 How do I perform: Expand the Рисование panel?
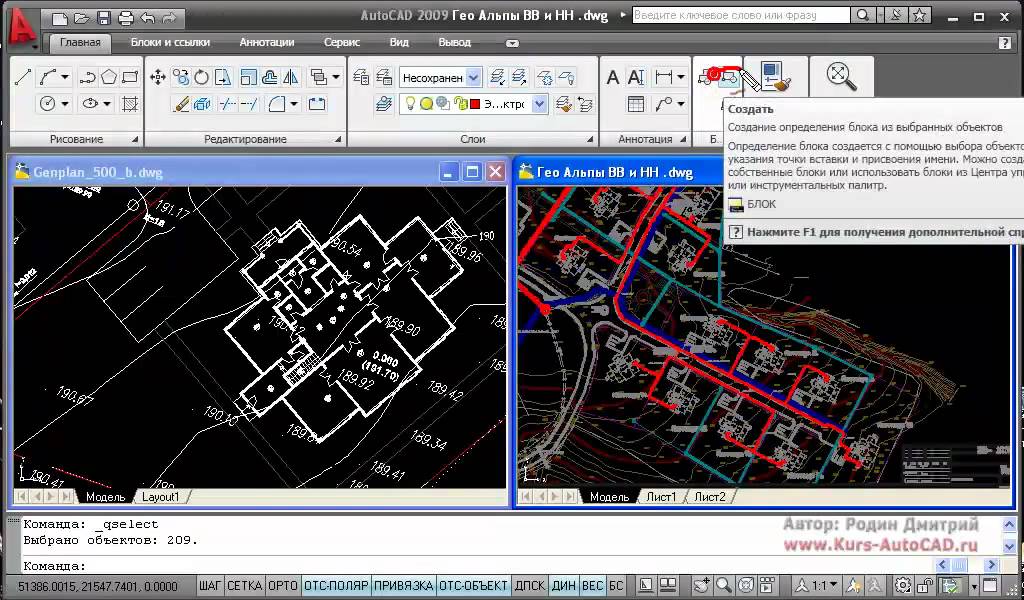click(135, 140)
